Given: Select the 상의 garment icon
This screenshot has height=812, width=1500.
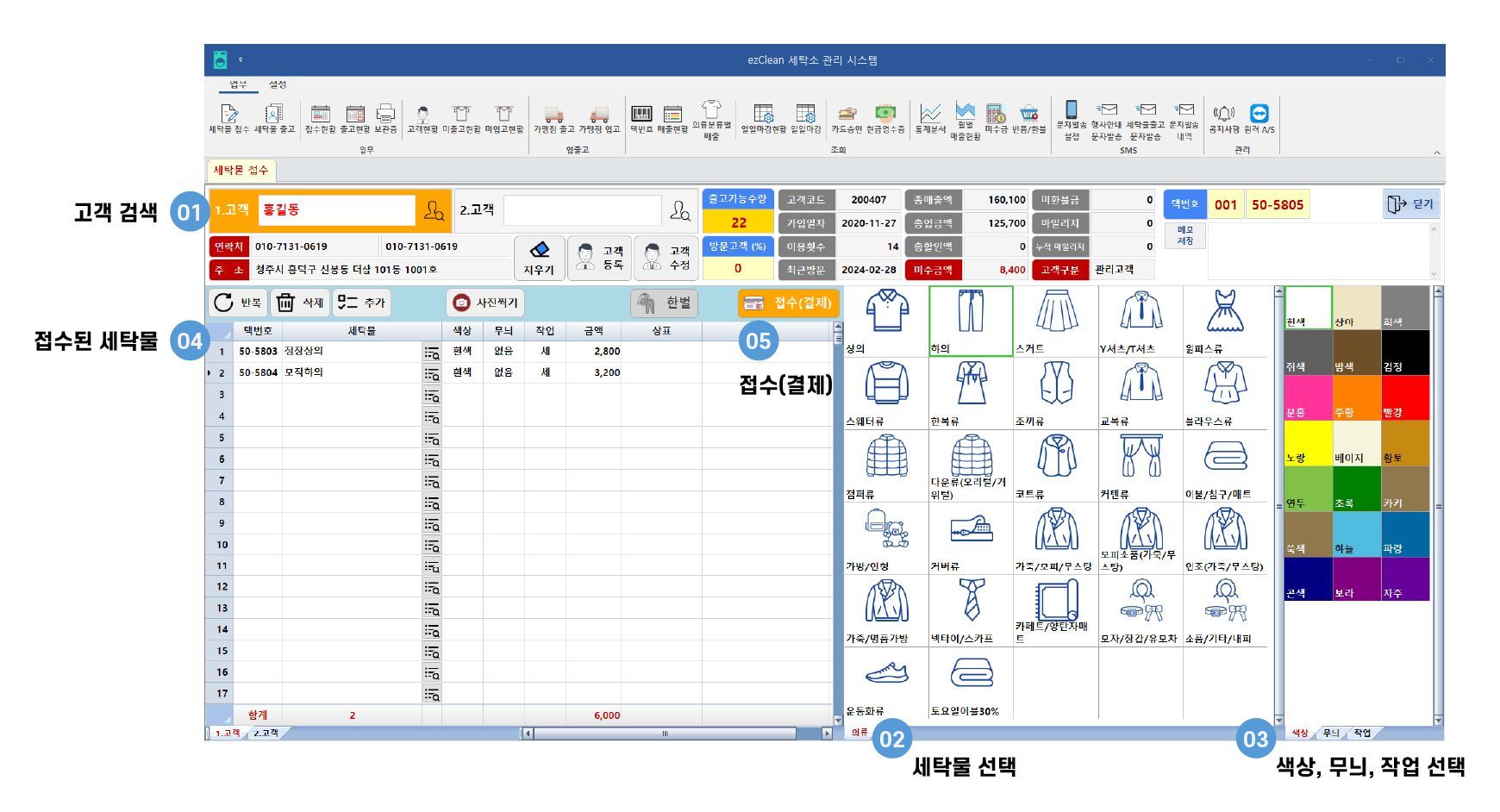Looking at the screenshot, I should pyautogui.click(x=886, y=322).
